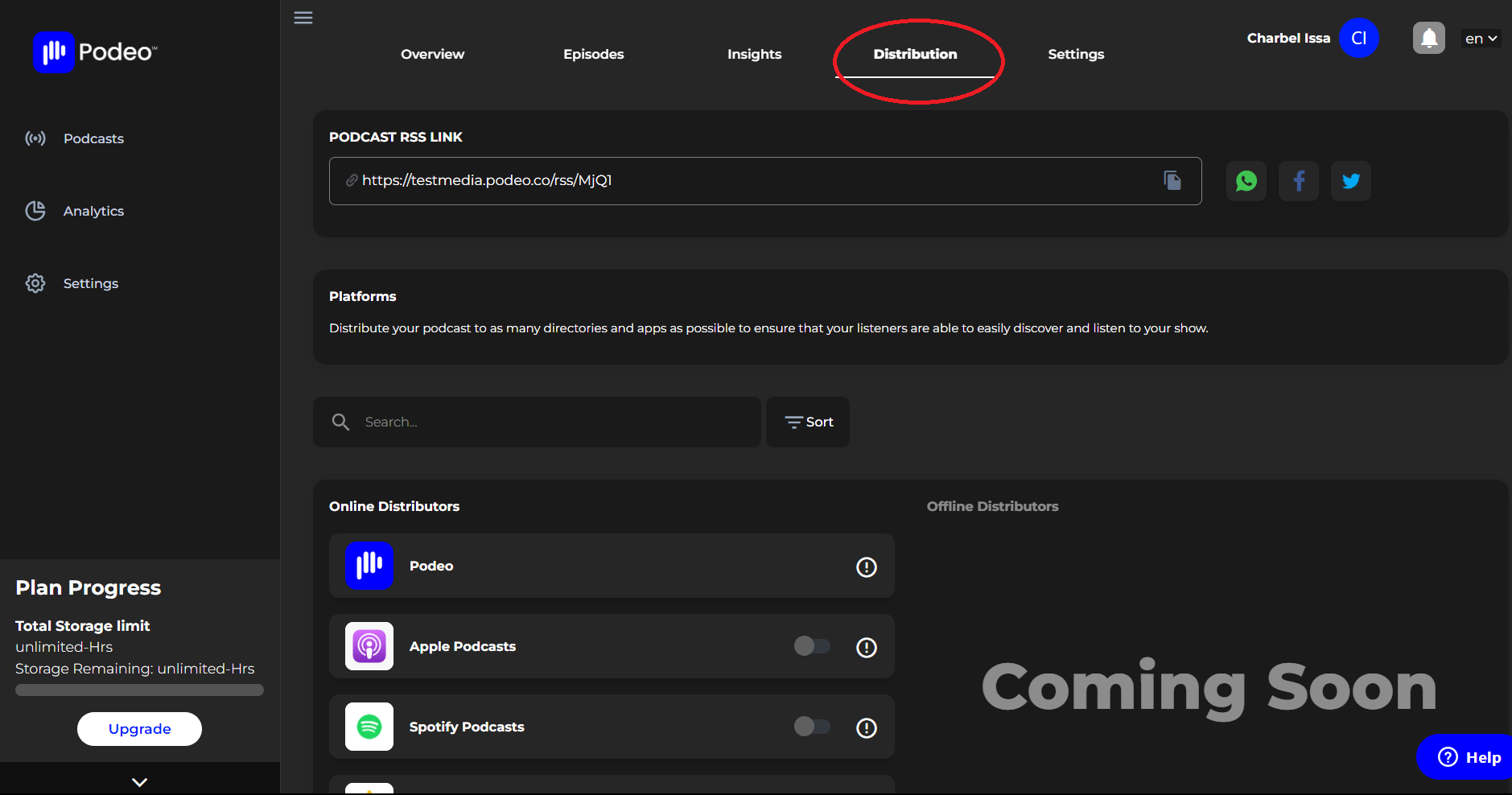Viewport: 1512px width, 795px height.
Task: Click the link icon before the RSS URL
Action: click(352, 180)
